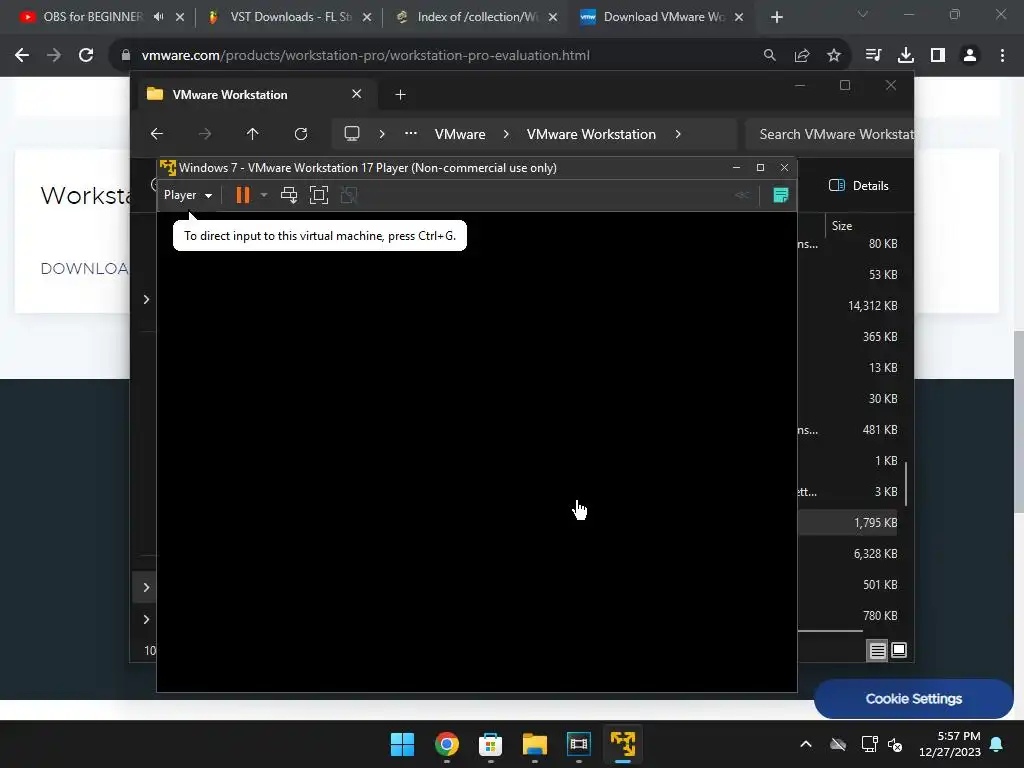Open a new Chrome tab
Viewport: 1024px width, 768px height.
(x=776, y=18)
